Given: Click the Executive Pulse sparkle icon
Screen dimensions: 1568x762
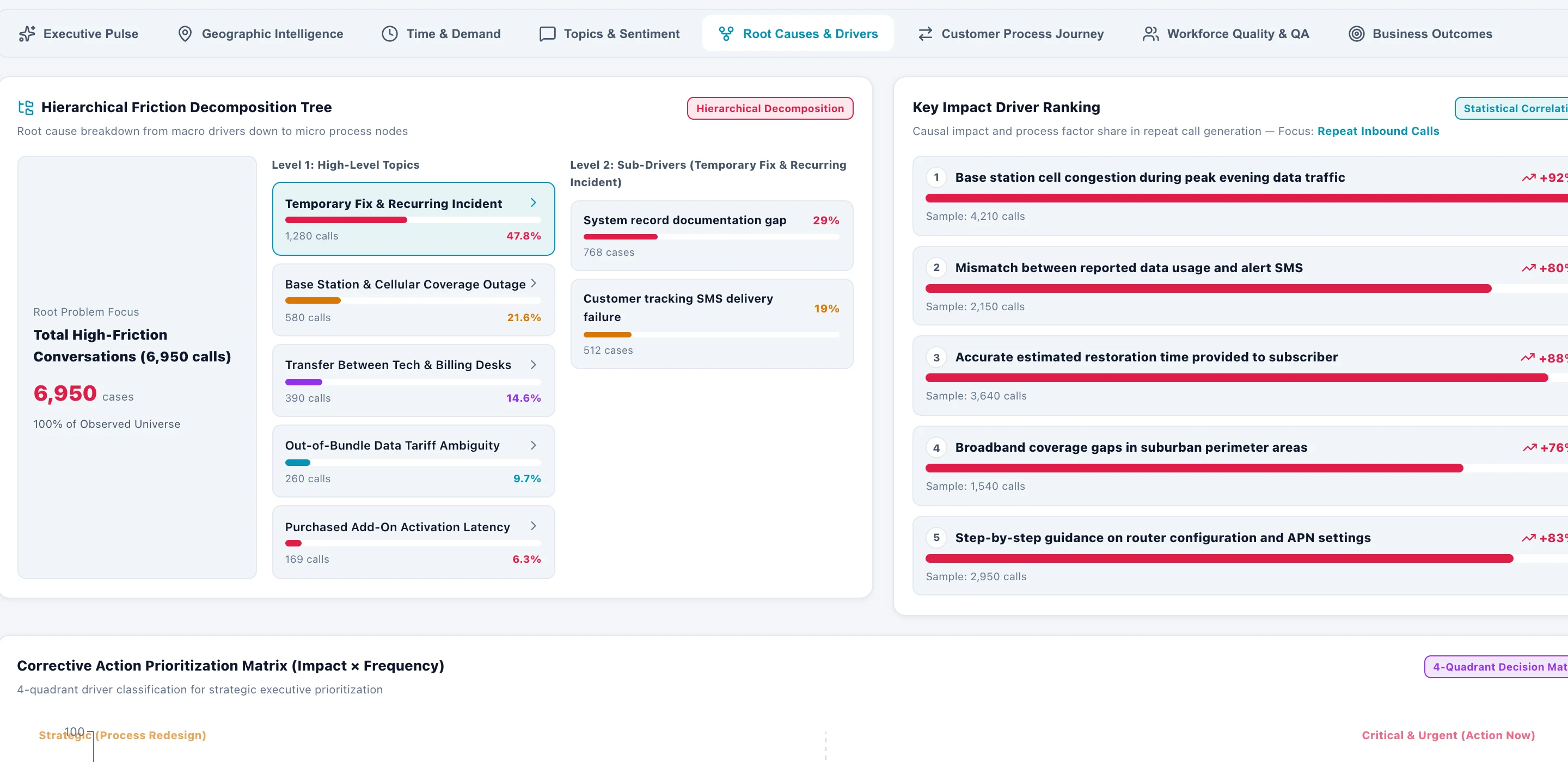Looking at the screenshot, I should pyautogui.click(x=27, y=34).
